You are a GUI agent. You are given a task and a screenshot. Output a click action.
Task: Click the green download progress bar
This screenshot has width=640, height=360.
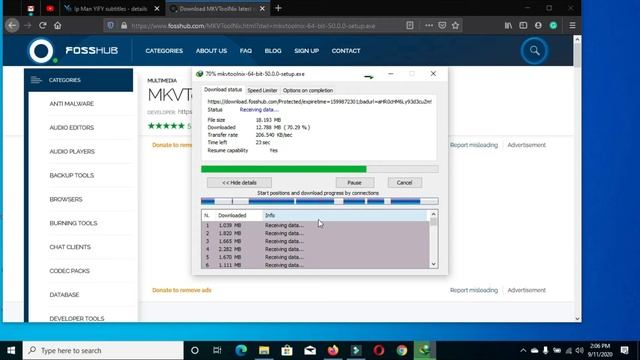(x=320, y=169)
